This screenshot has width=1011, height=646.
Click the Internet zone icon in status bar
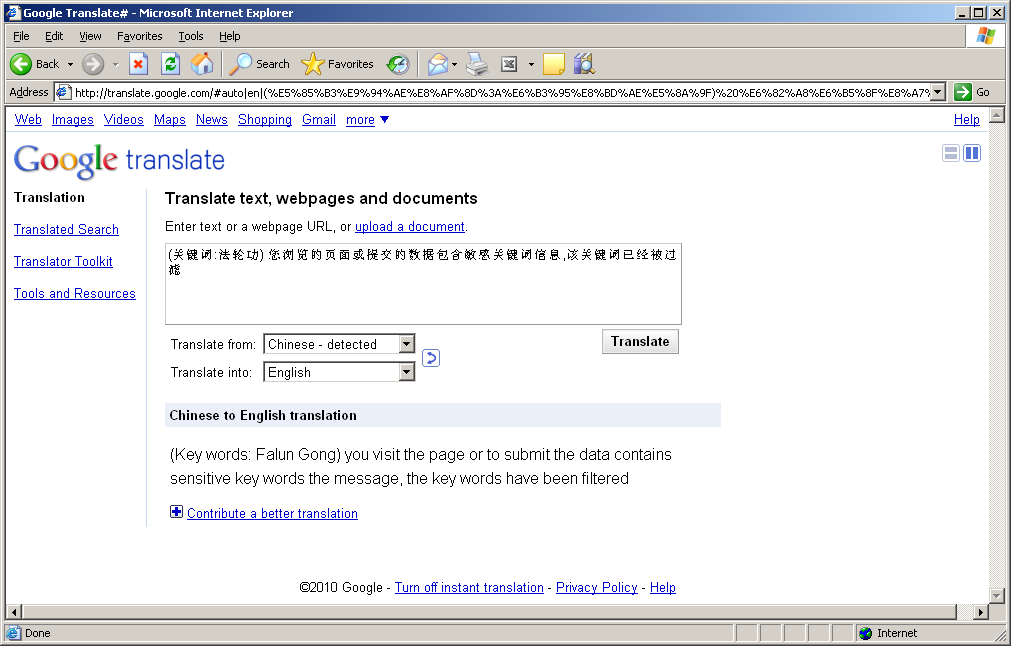tap(866, 633)
